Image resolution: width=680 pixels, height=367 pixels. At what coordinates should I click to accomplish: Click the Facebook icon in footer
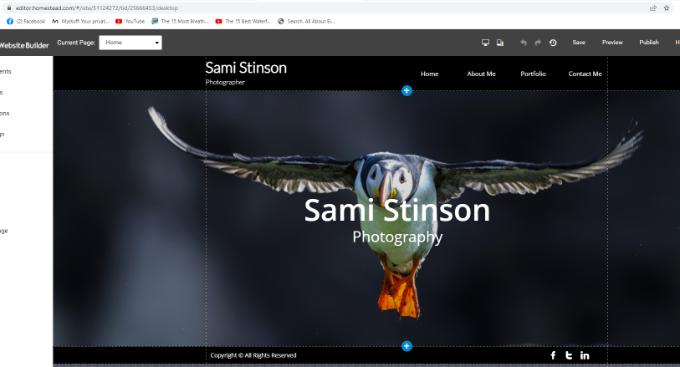coord(553,355)
